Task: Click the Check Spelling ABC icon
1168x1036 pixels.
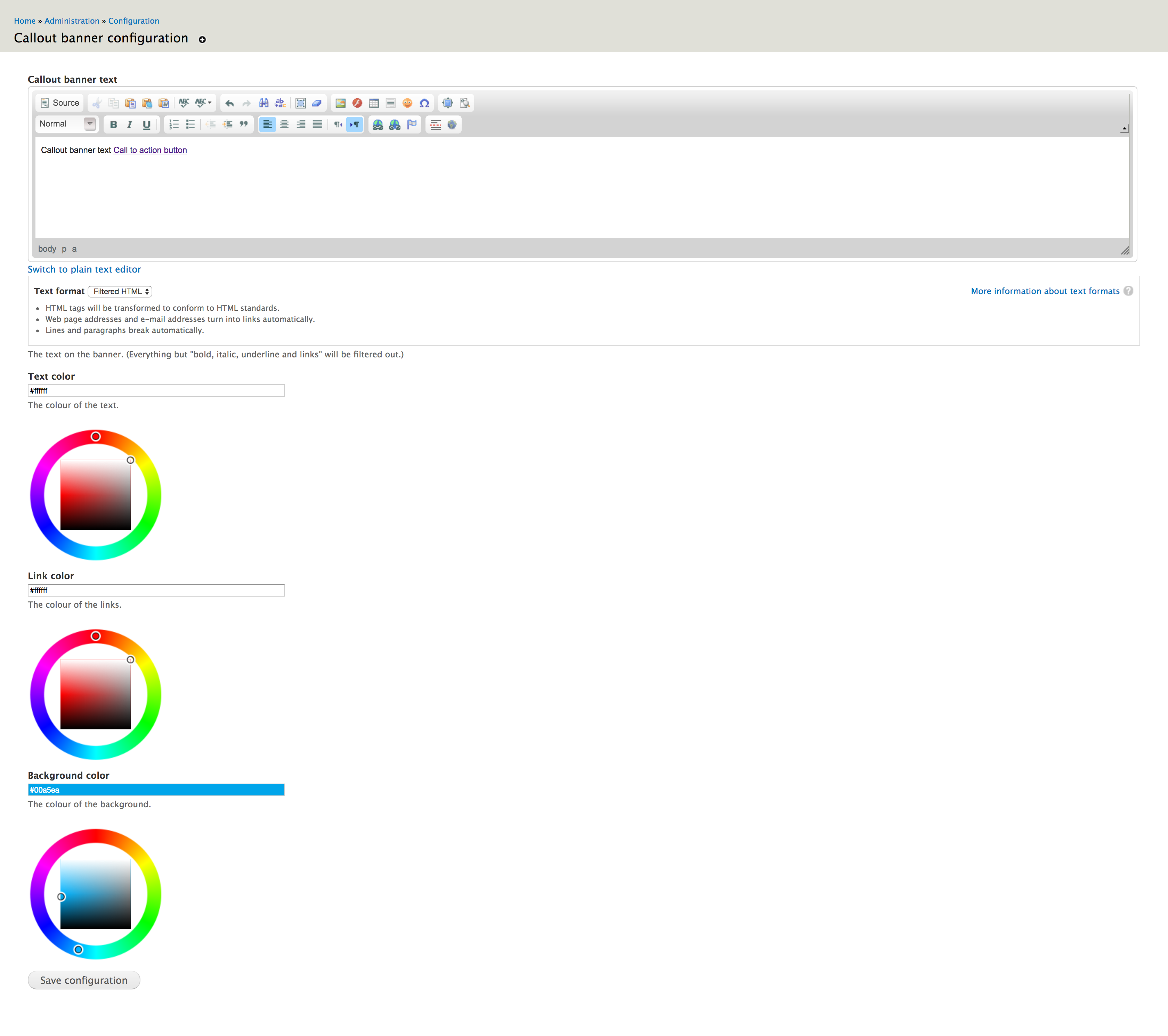Action: pos(184,103)
